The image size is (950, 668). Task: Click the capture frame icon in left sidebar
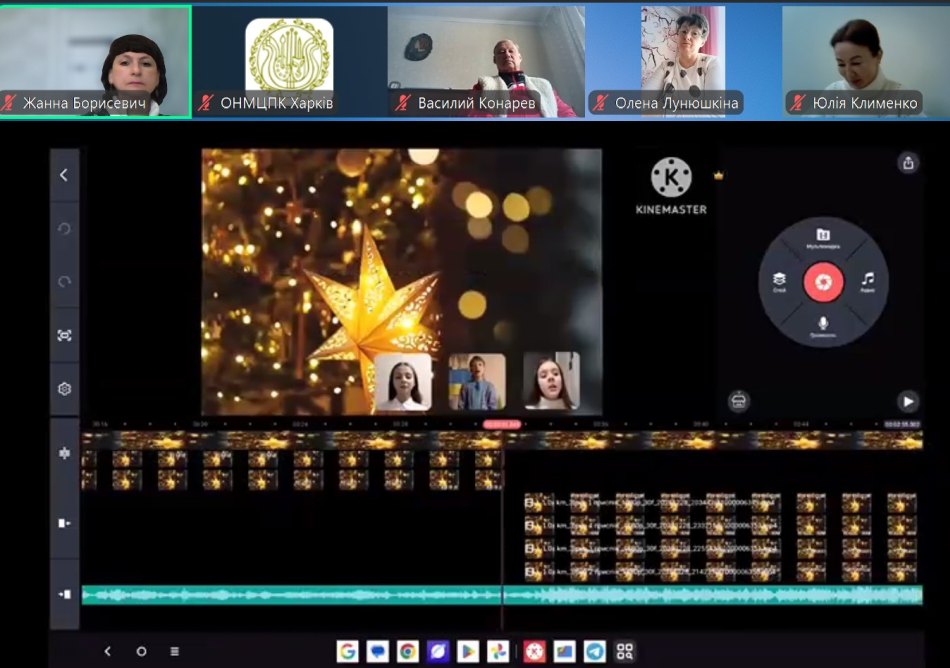(65, 336)
